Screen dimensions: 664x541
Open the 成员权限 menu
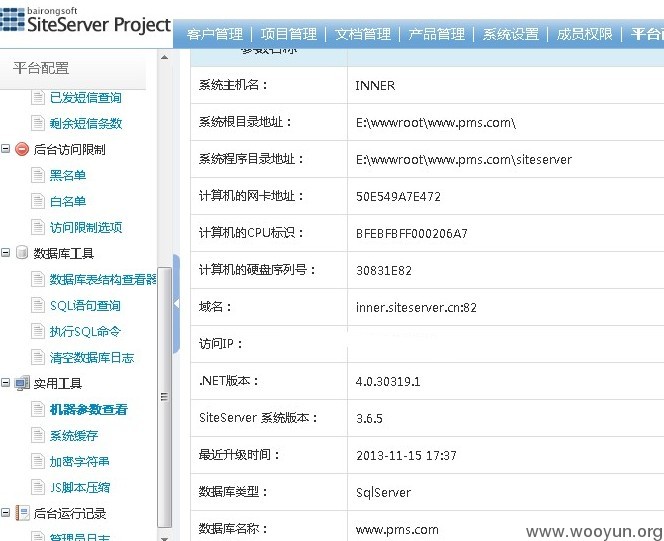coord(584,34)
